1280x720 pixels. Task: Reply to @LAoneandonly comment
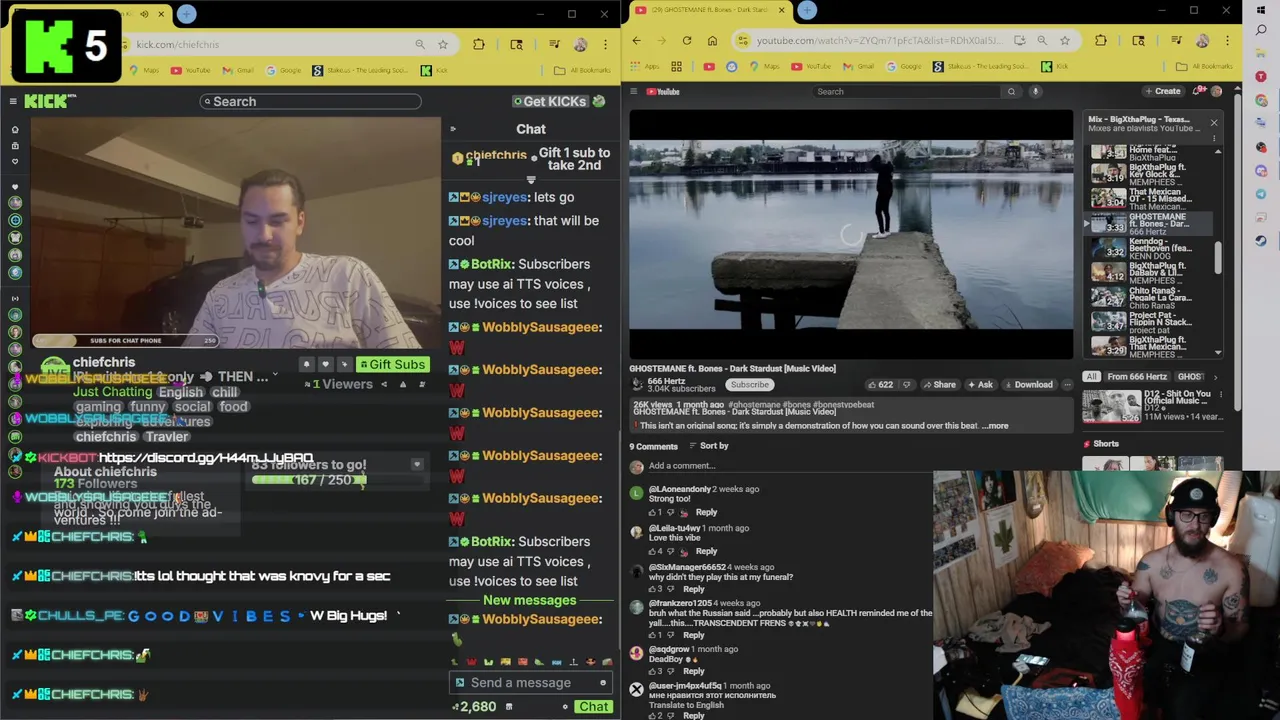(x=706, y=513)
